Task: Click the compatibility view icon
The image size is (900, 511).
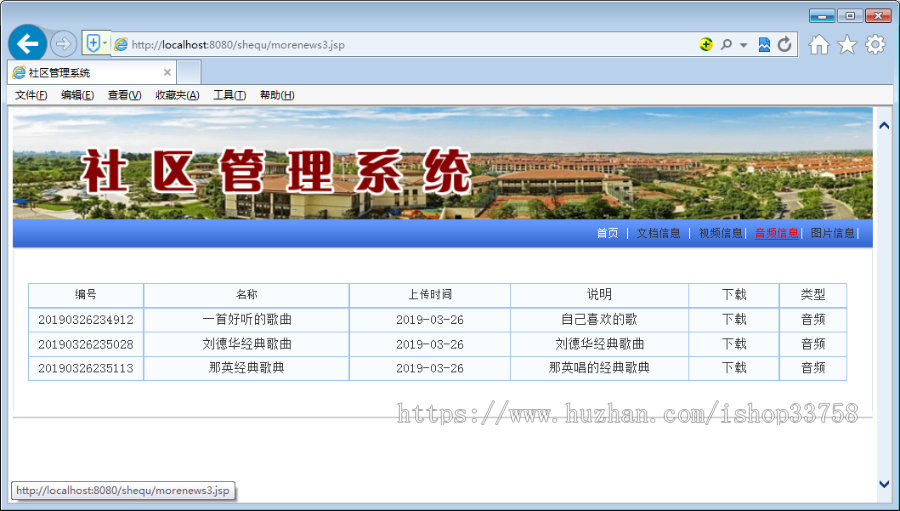Action: [764, 44]
